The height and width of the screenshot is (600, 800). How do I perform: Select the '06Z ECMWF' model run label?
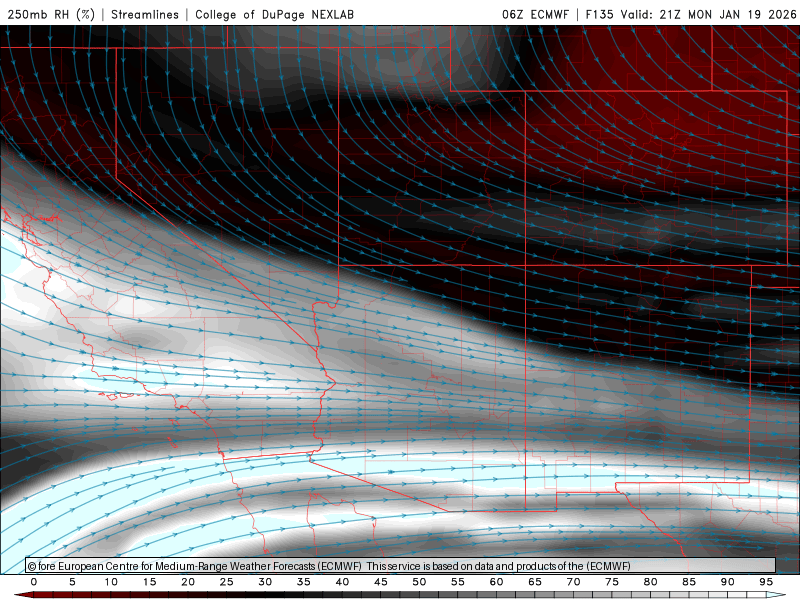coord(535,14)
